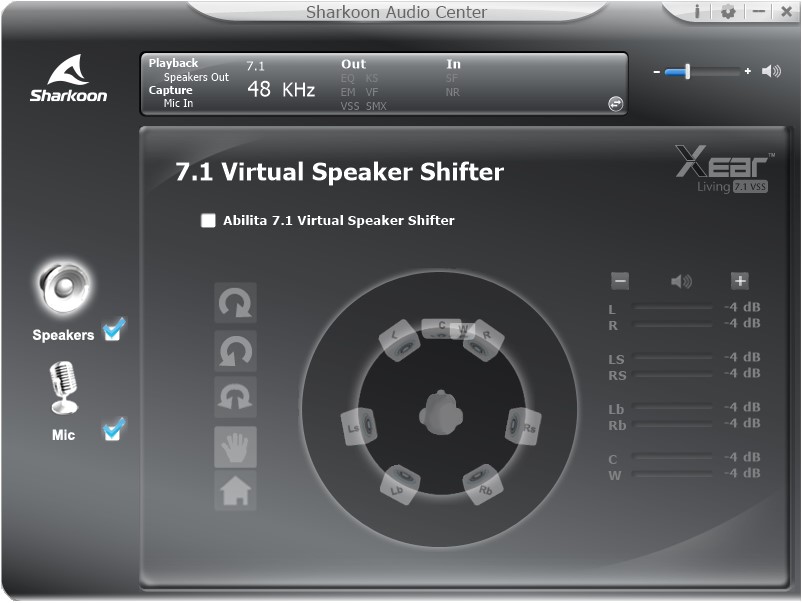Click the EQ output indicator
The width and height of the screenshot is (802, 603).
pyautogui.click(x=347, y=78)
